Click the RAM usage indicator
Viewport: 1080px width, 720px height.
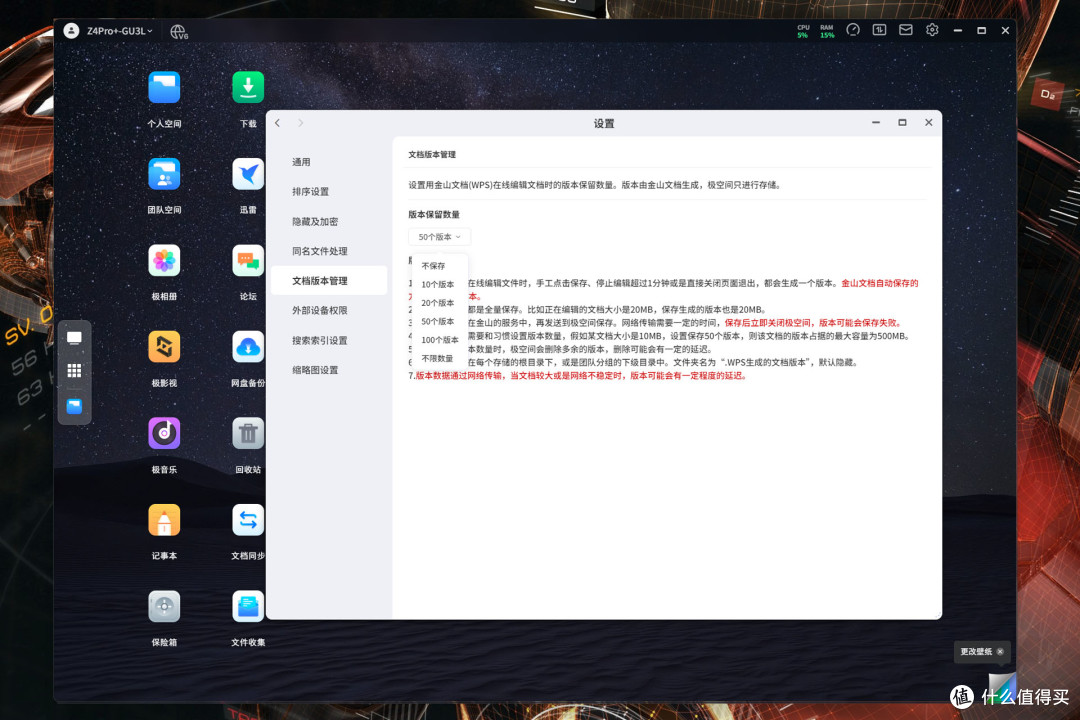point(827,31)
